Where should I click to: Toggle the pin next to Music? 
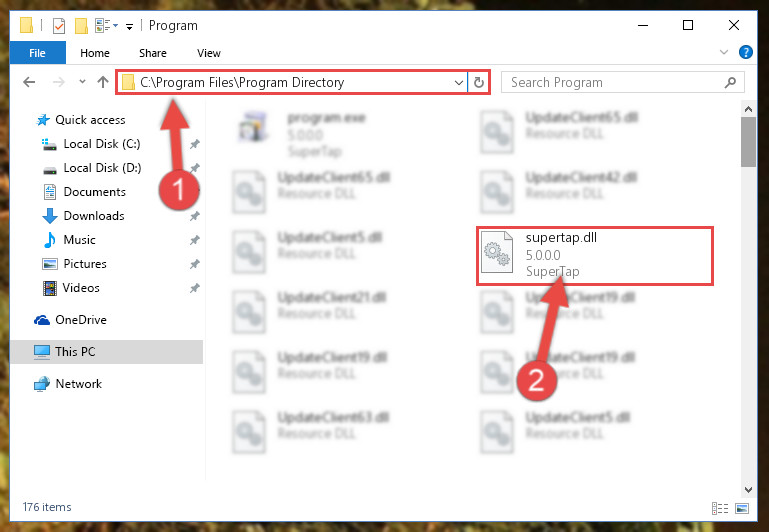pyautogui.click(x=195, y=240)
